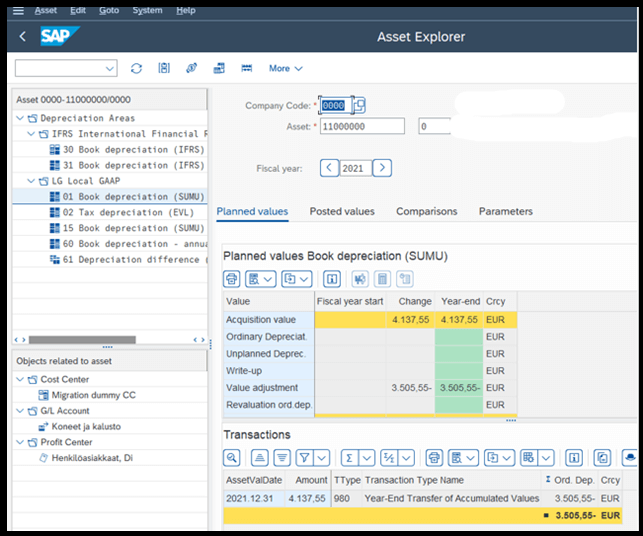The image size is (643, 536).
Task: Select area 61 Depreciation difference
Action: 128,260
